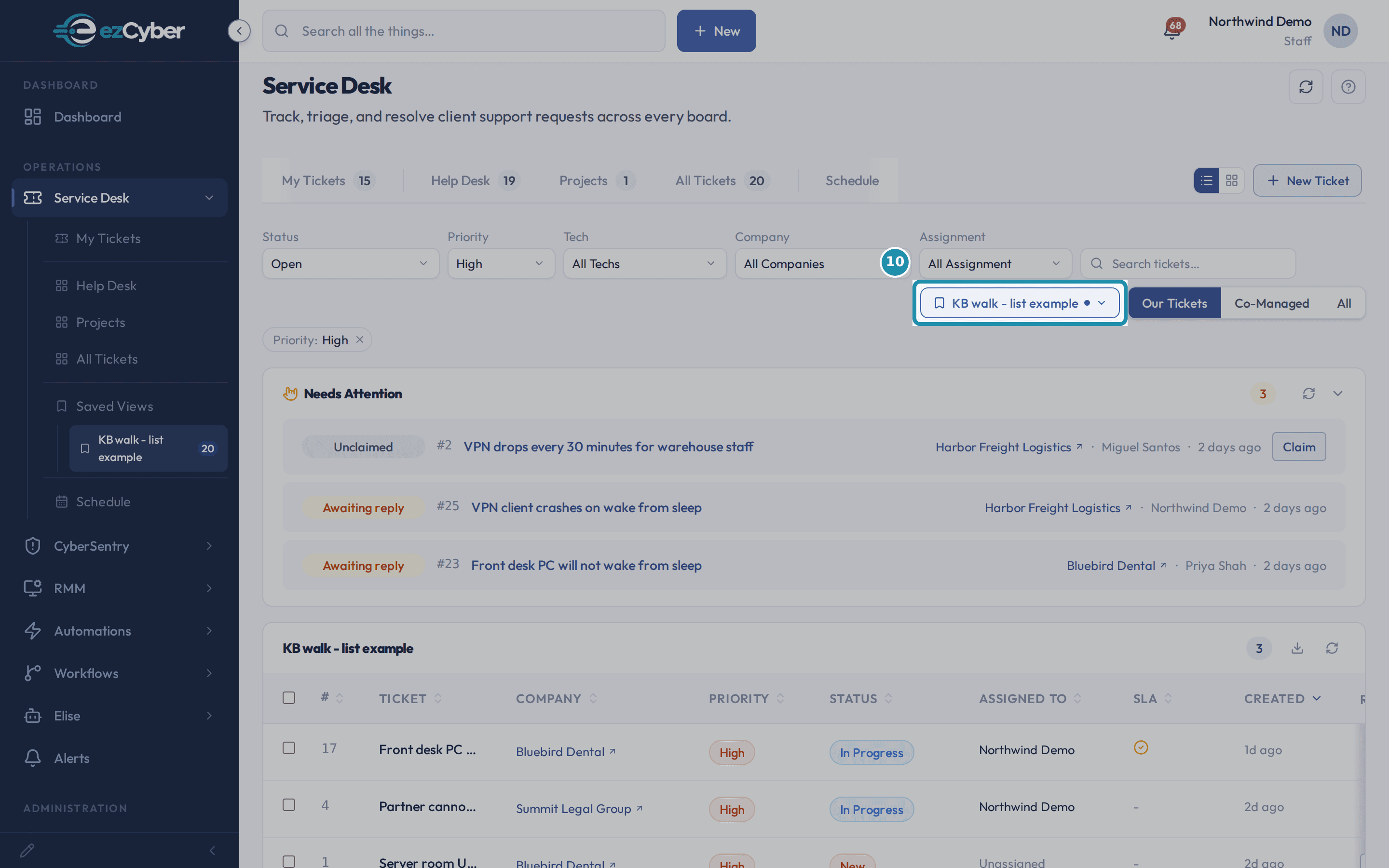Open Alerts in the sidebar
The height and width of the screenshot is (868, 1389).
click(120, 759)
